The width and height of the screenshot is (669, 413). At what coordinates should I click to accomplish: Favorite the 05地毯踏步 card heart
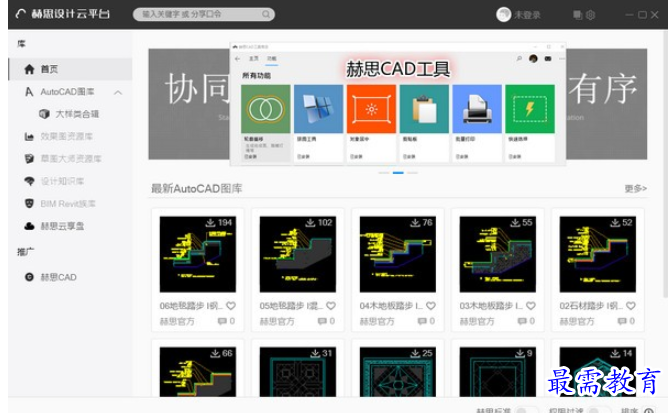coord(331,306)
